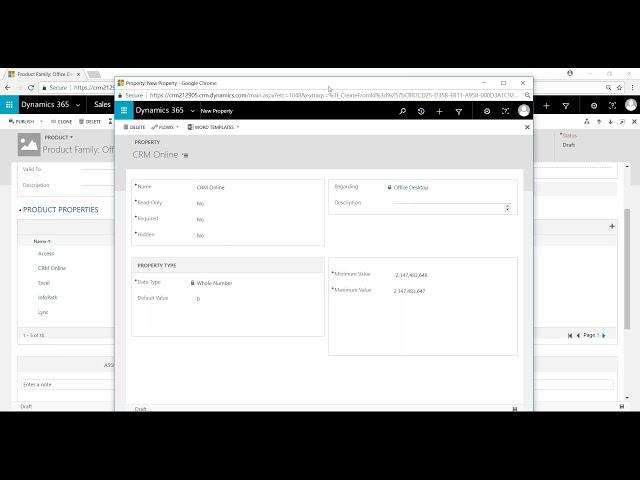
Task: Go to previous page of properties grid
Action: [x=578, y=336]
